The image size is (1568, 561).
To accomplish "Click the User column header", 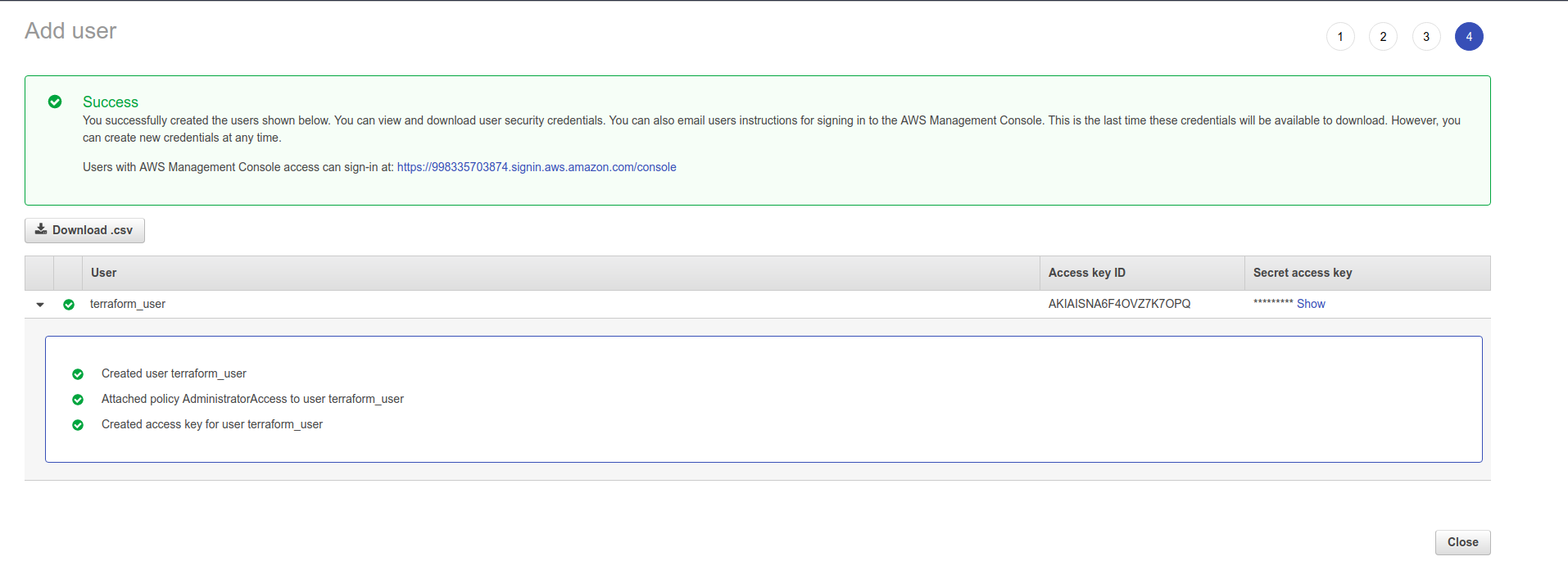I will 104,273.
